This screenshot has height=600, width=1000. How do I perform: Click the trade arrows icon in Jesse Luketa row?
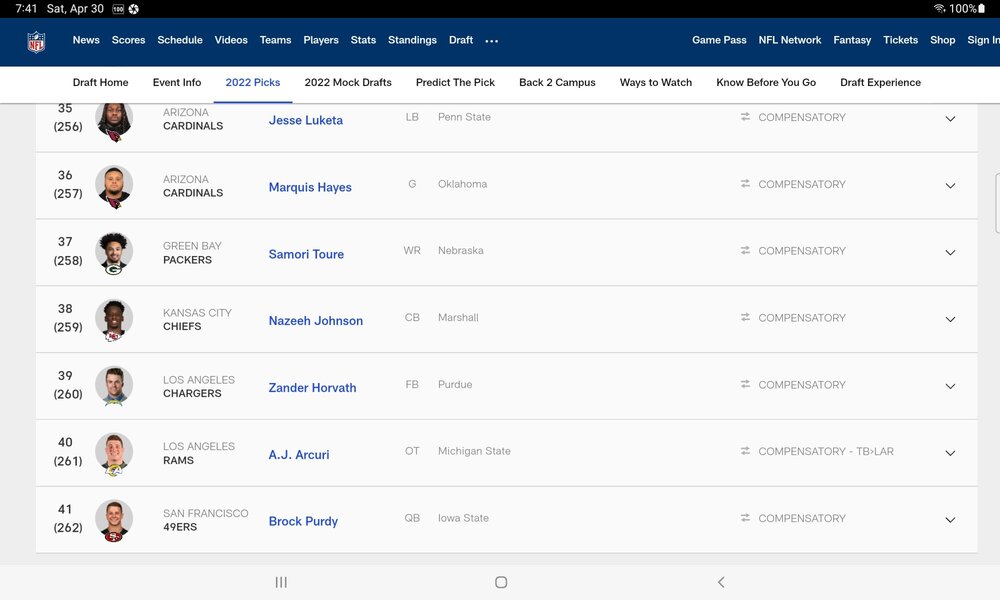coord(745,117)
